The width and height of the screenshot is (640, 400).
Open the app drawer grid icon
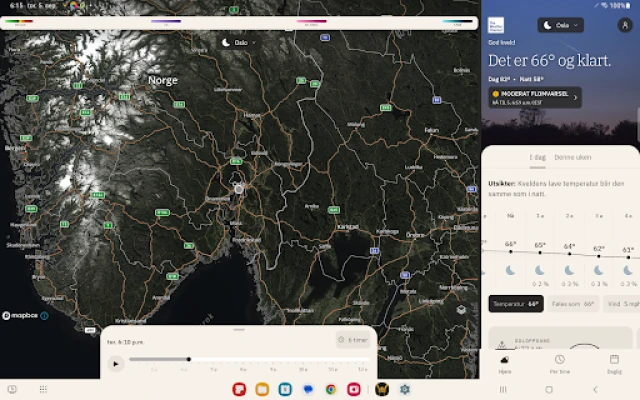[43, 389]
